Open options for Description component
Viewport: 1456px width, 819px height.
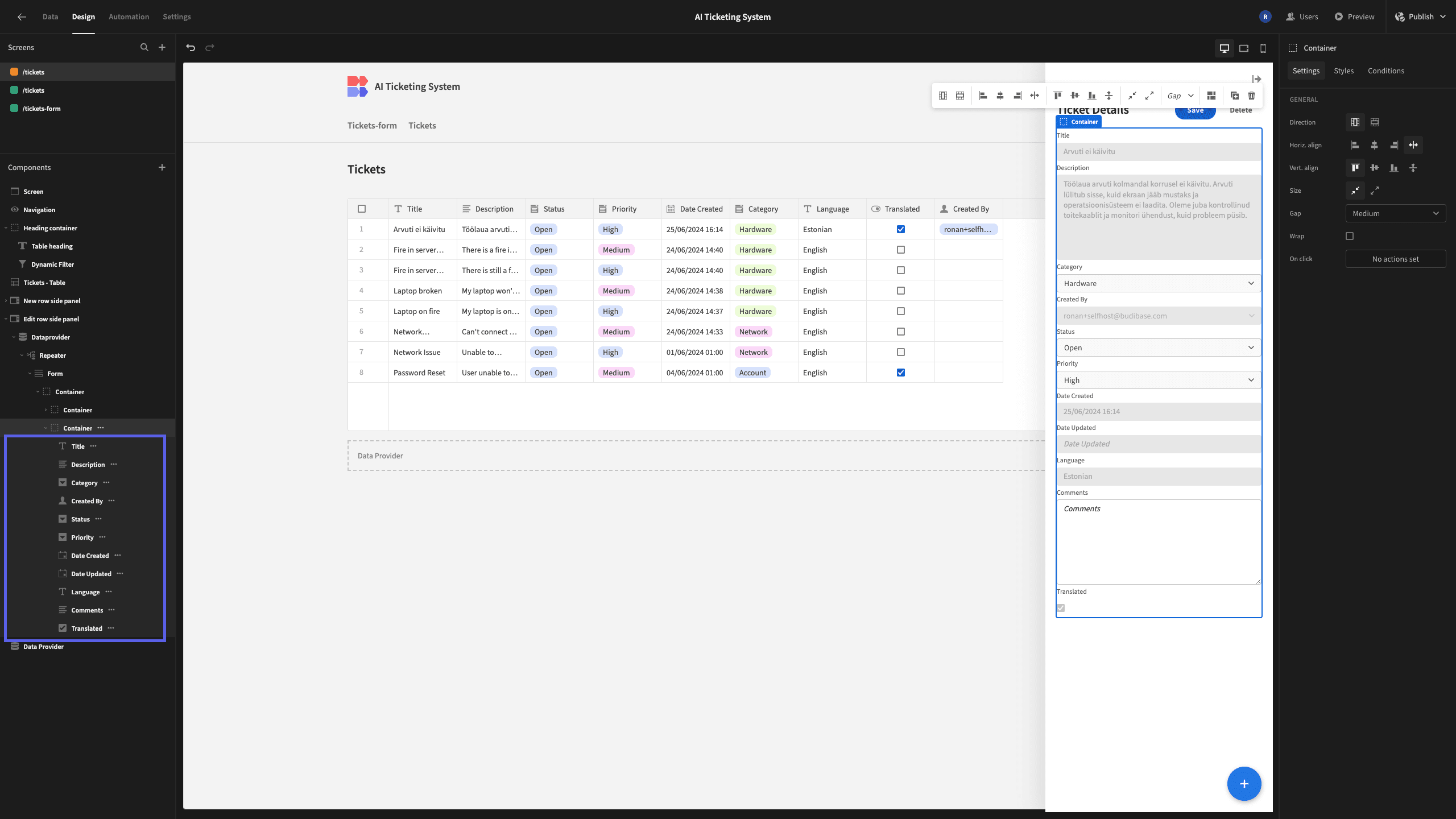point(114,465)
